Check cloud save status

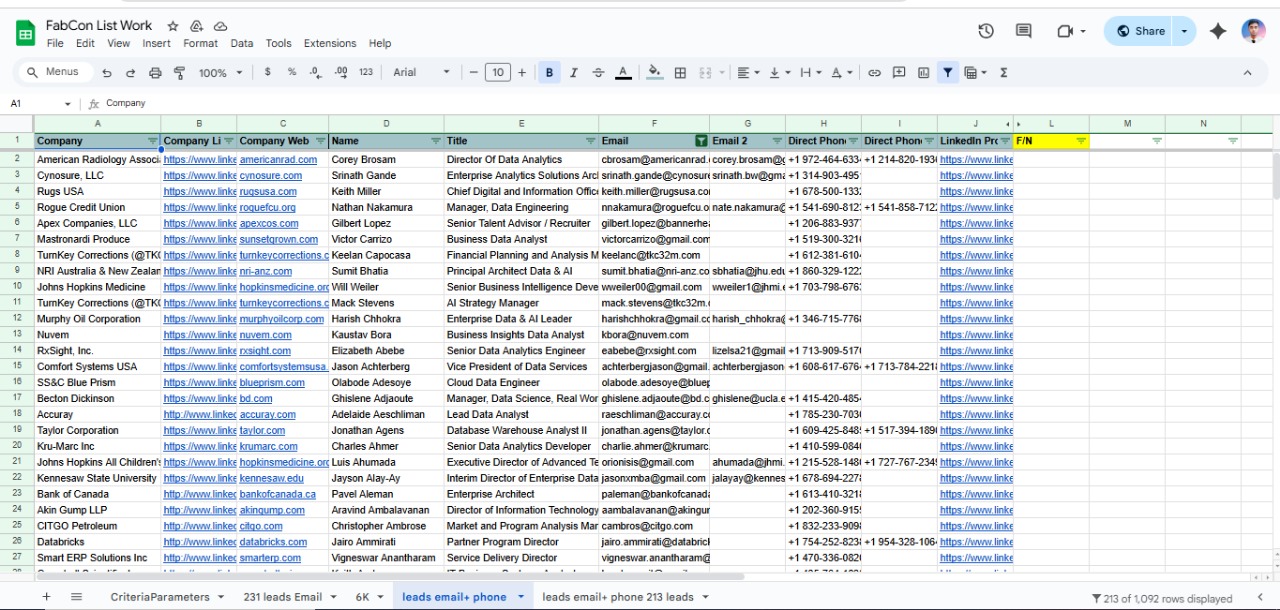pos(221,26)
